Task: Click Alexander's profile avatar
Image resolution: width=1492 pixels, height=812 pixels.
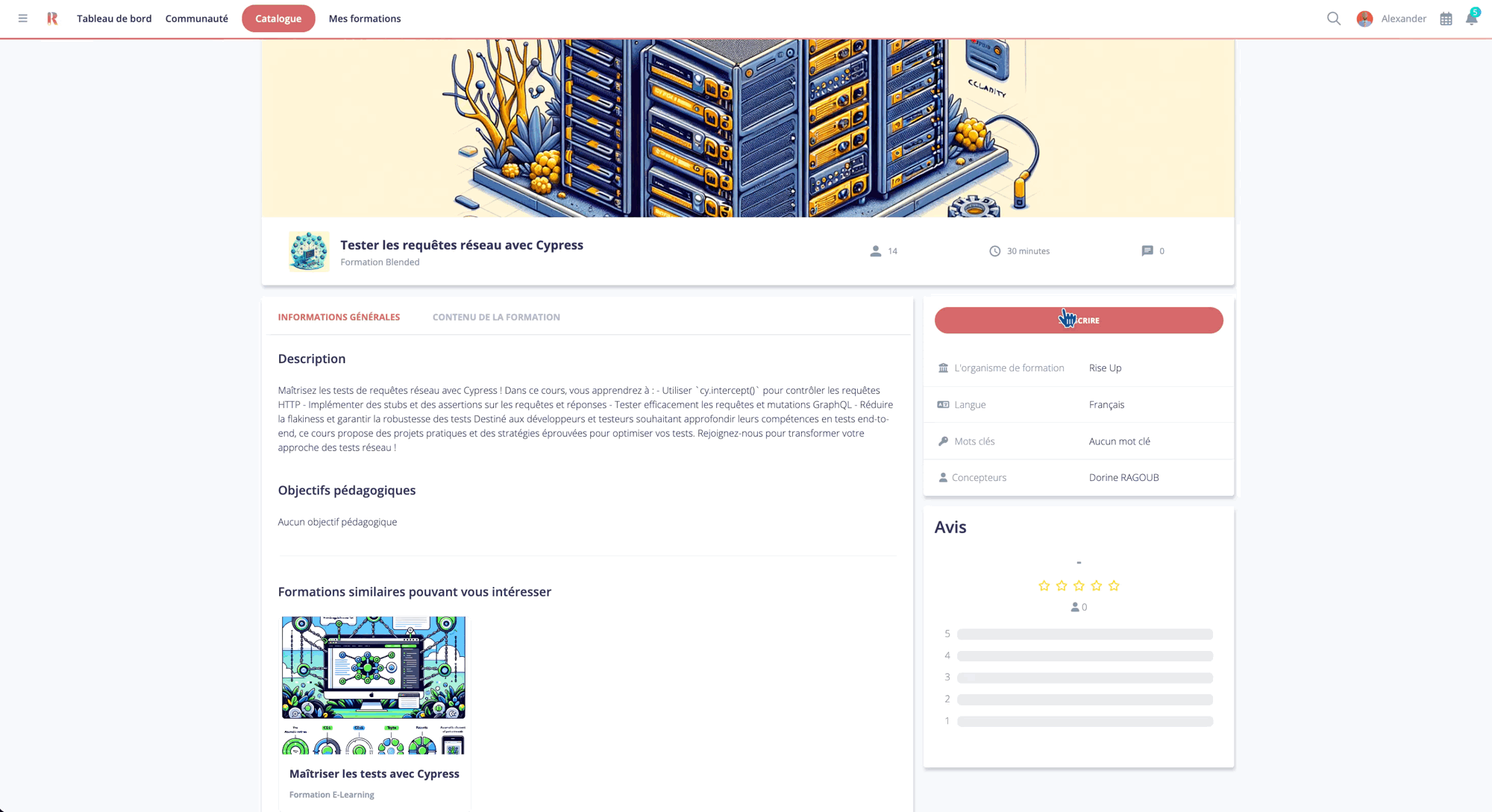Action: [1364, 19]
